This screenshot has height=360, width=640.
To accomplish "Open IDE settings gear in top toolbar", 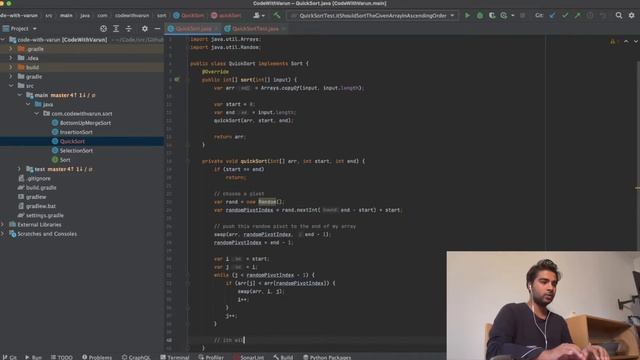I will 631,16.
